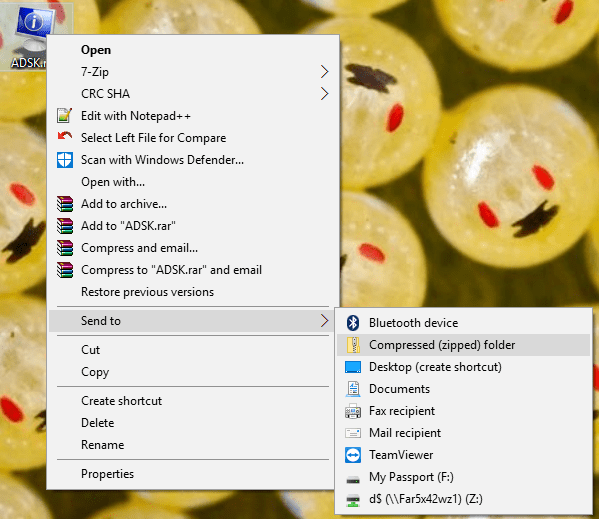Select Copy from context menu
The width and height of the screenshot is (599, 519).
point(193,372)
